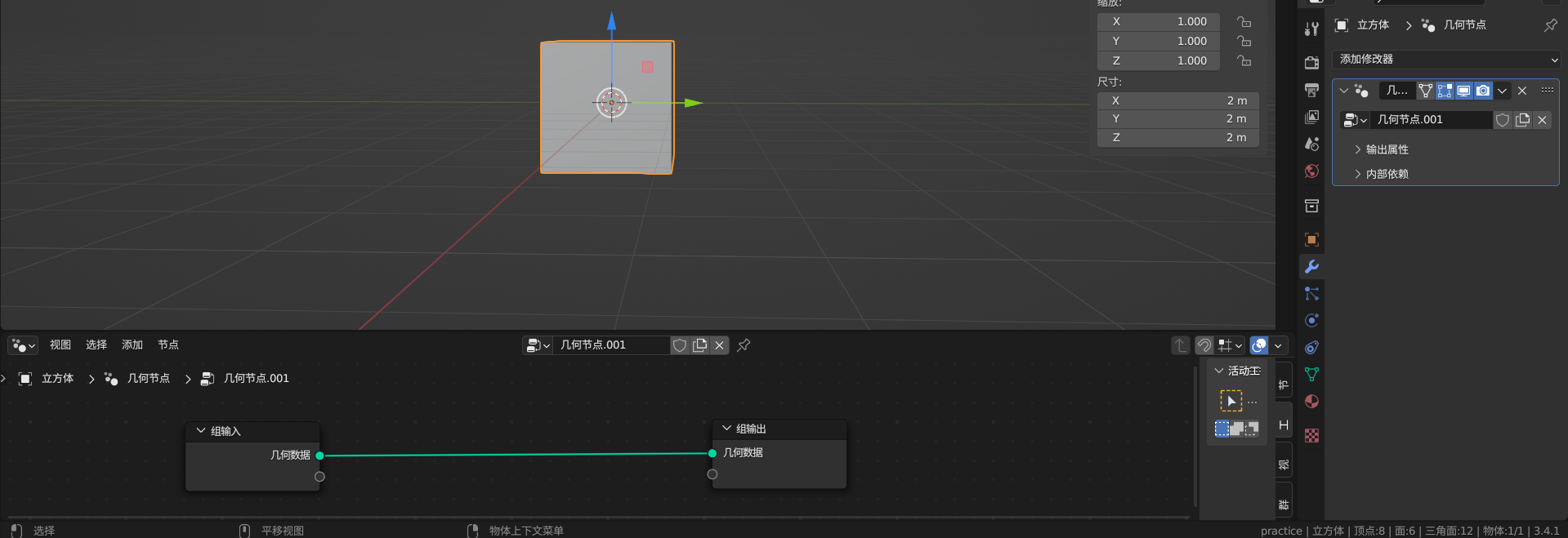
Task: Toggle modifier display in edit mode
Action: tap(1445, 91)
